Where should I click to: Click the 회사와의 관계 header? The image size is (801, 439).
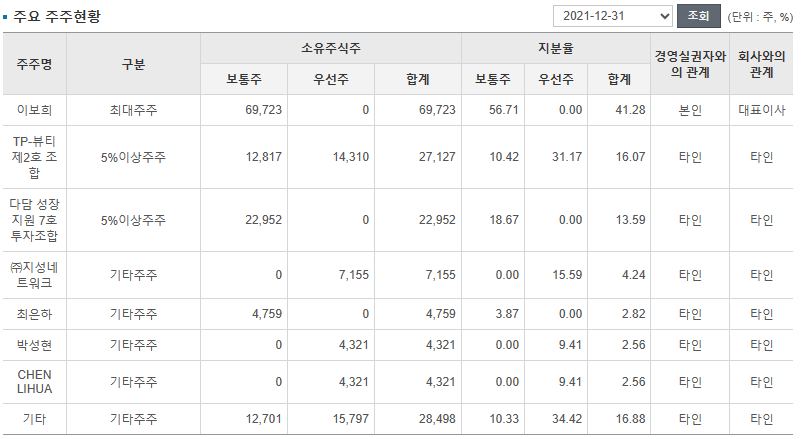[x=761, y=64]
